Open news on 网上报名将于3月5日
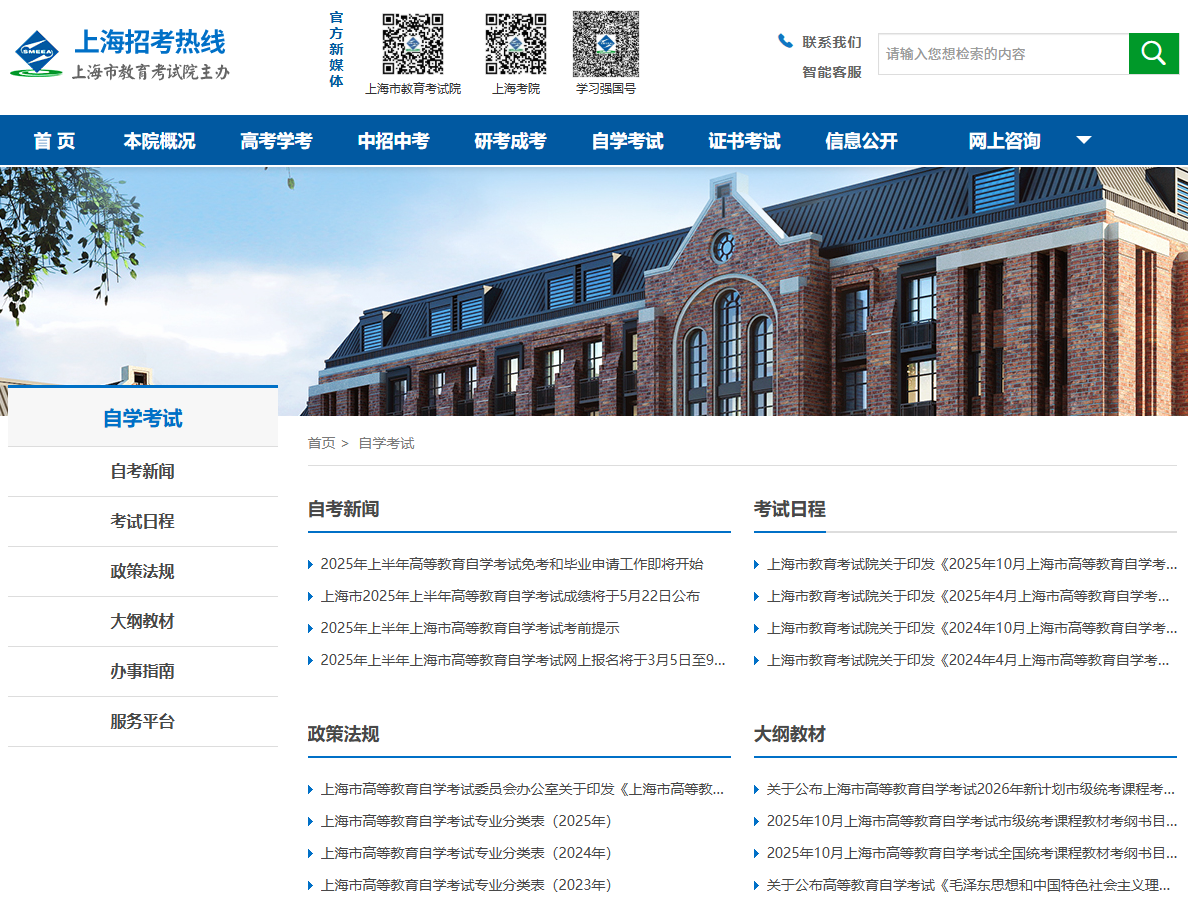Screen dimensions: 1188x903 coord(523,660)
